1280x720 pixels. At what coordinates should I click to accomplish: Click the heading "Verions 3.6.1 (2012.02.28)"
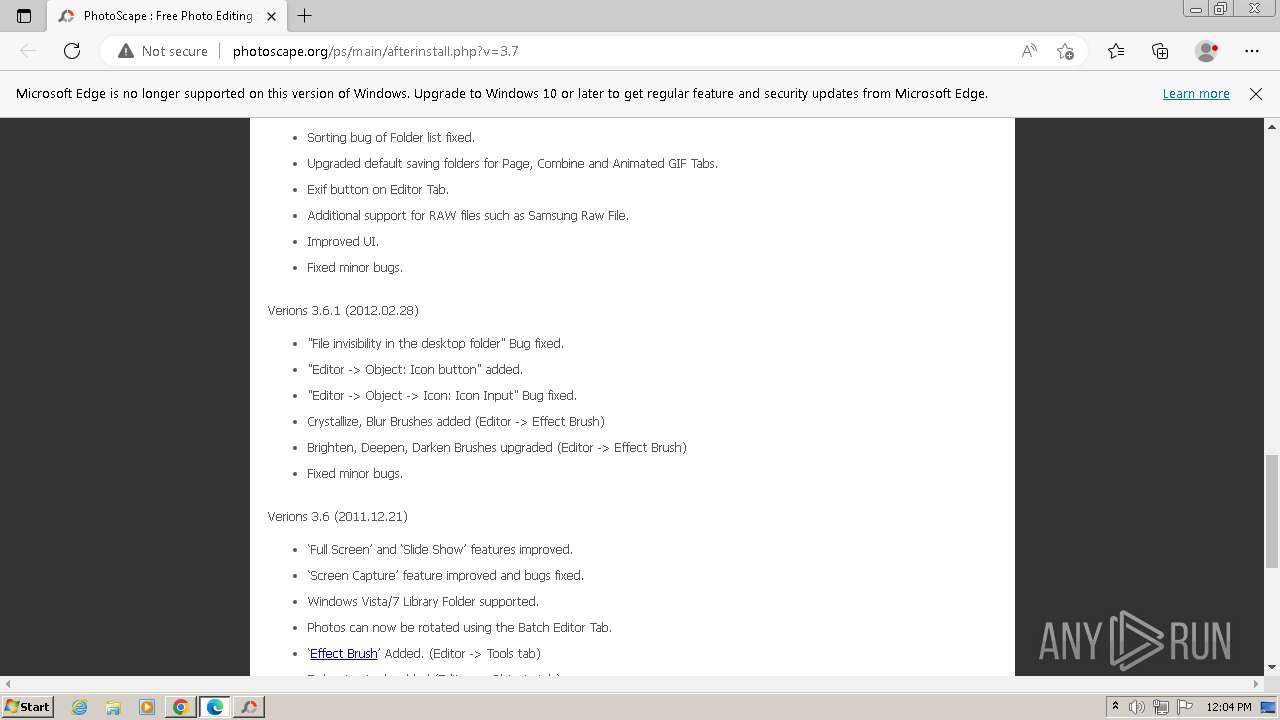[343, 311]
